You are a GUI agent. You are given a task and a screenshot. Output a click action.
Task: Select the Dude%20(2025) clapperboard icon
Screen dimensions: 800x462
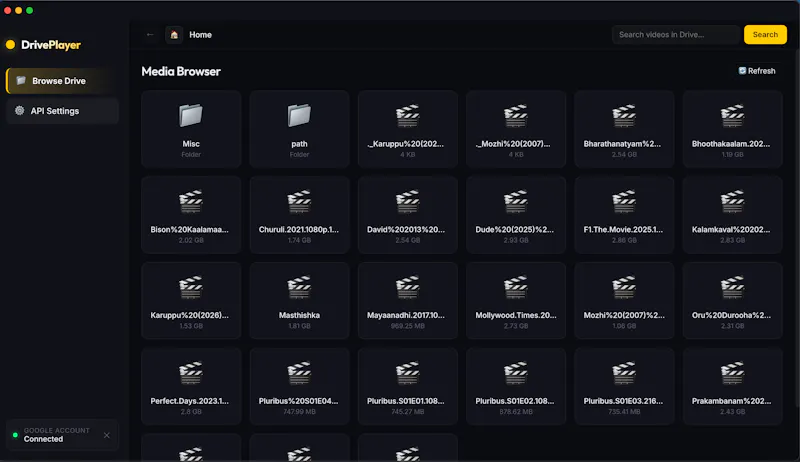click(x=516, y=201)
